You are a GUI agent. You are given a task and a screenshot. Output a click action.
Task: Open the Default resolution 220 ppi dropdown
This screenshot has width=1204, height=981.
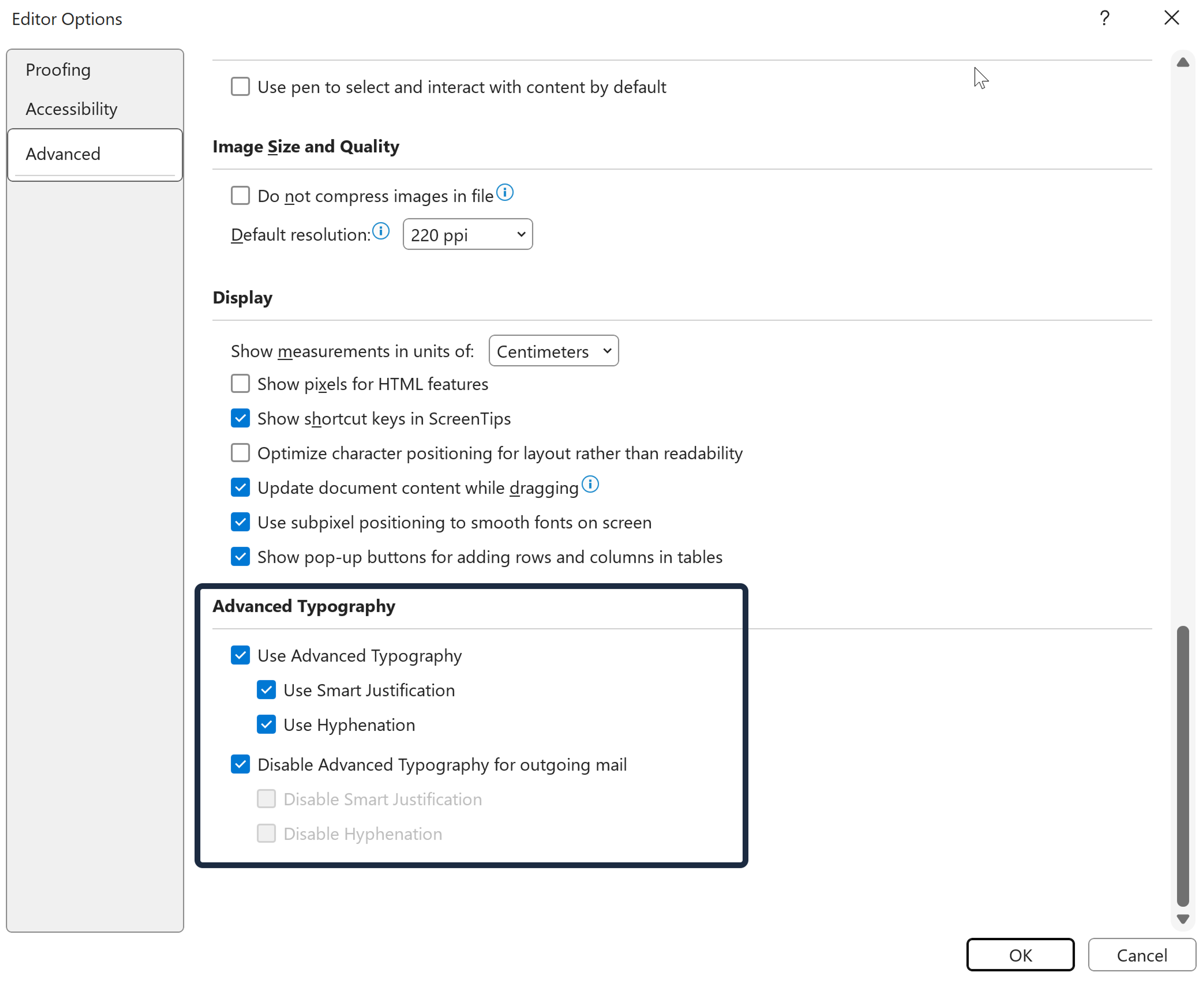click(468, 234)
